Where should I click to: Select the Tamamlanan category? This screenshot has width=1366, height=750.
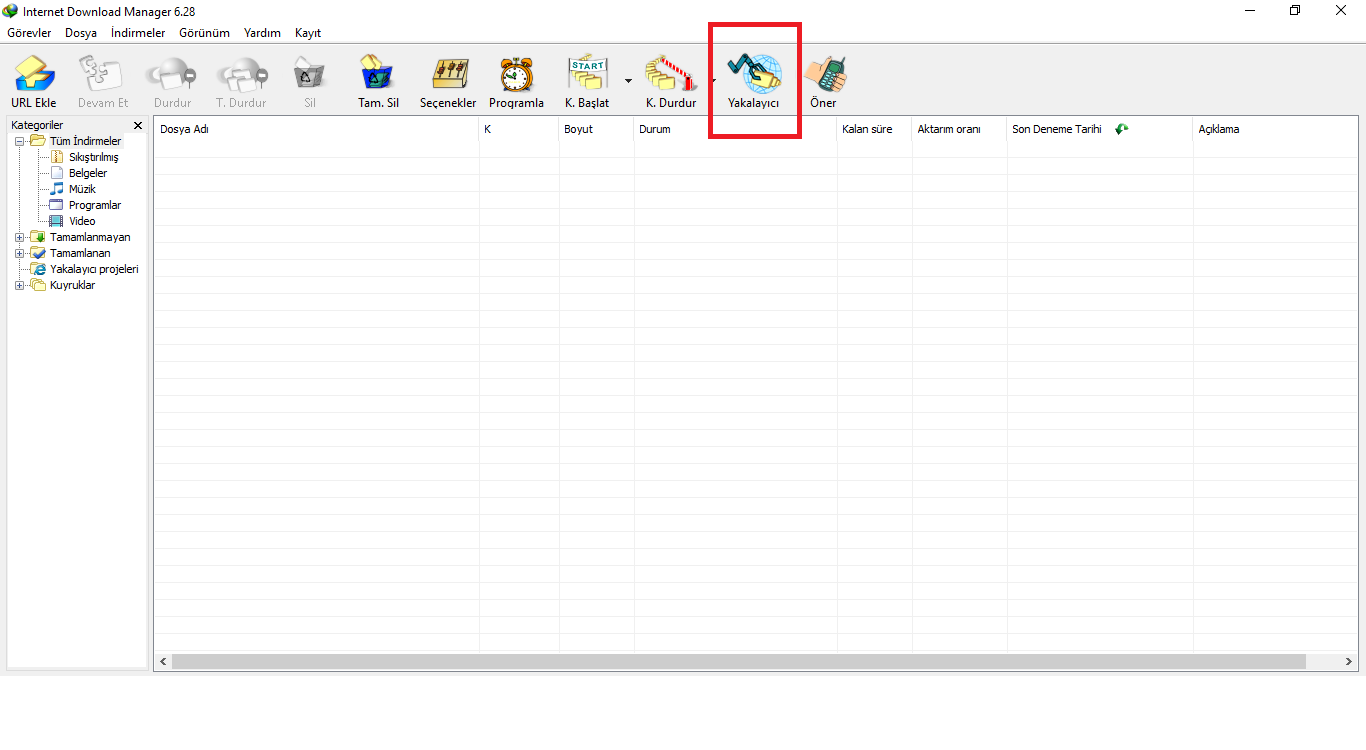80,253
